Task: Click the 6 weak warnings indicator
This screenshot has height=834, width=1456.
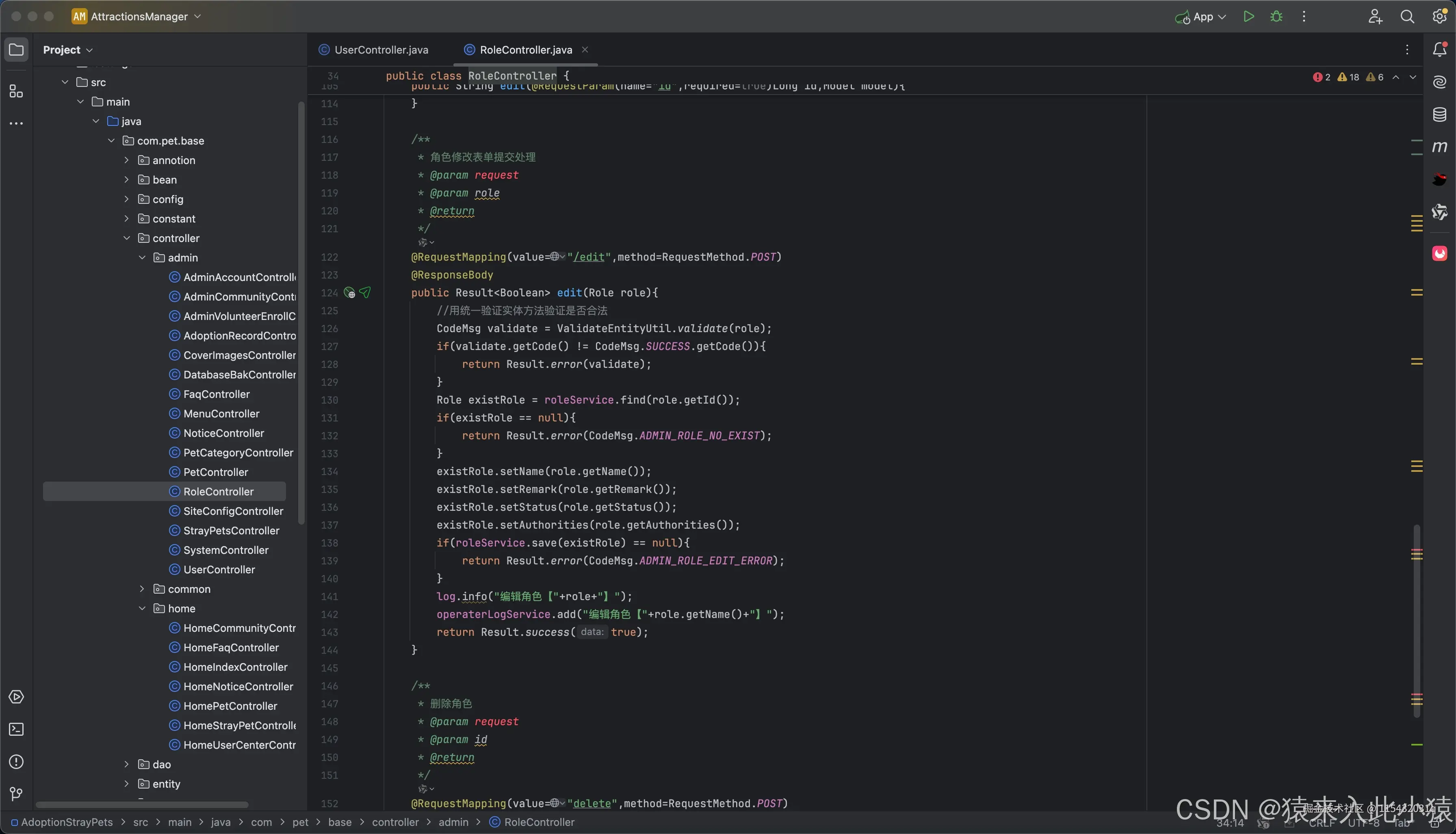Action: (x=1375, y=77)
